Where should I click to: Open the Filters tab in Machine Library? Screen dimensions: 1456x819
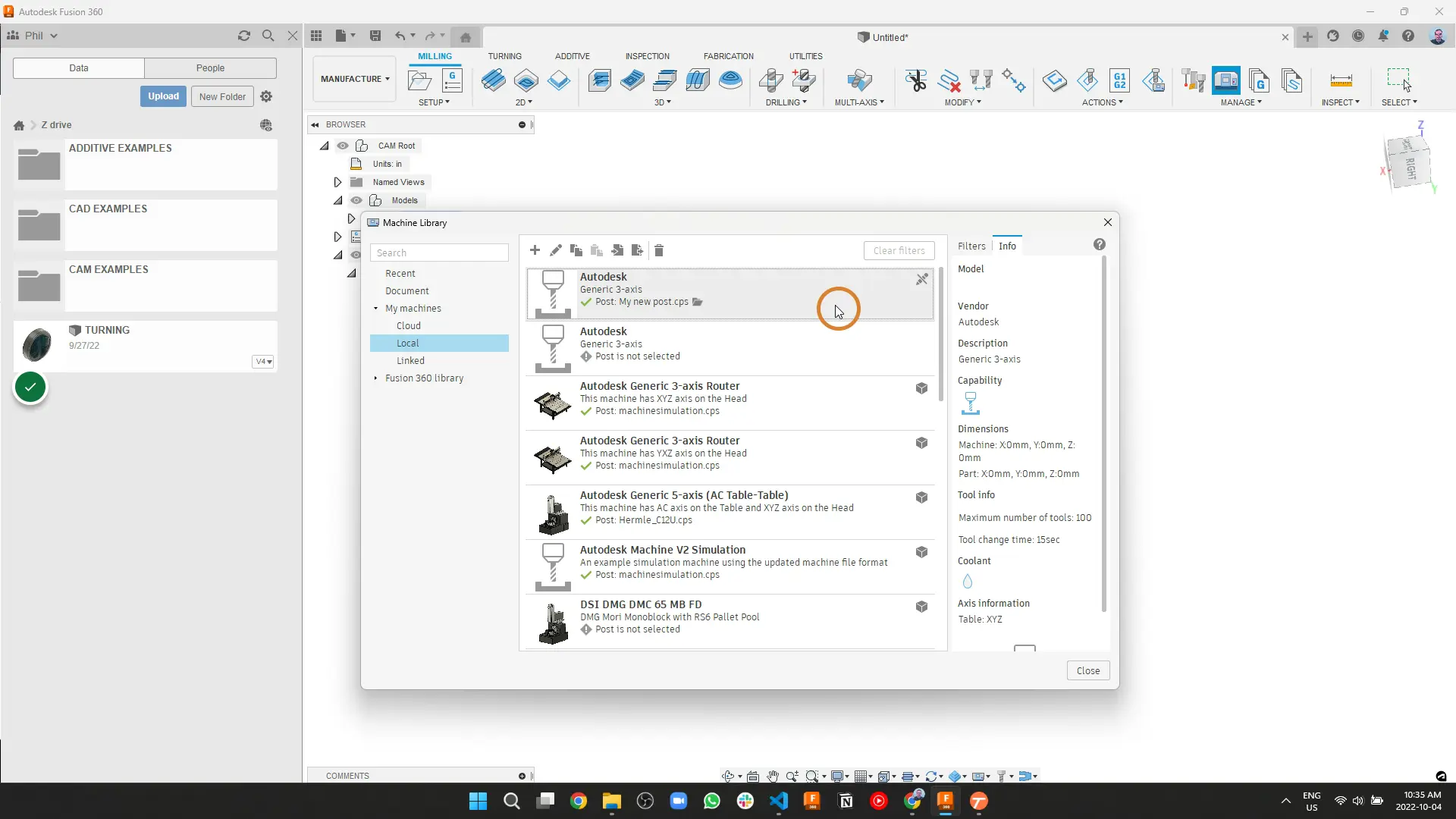(971, 246)
